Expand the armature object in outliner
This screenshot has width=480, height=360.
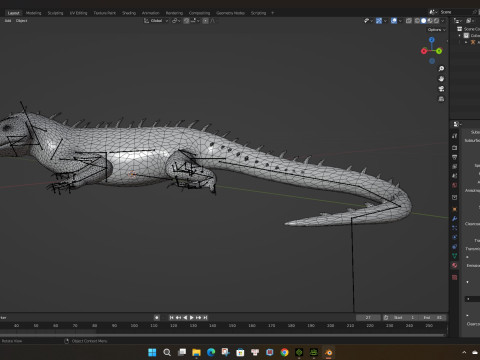pyautogui.click(x=466, y=42)
